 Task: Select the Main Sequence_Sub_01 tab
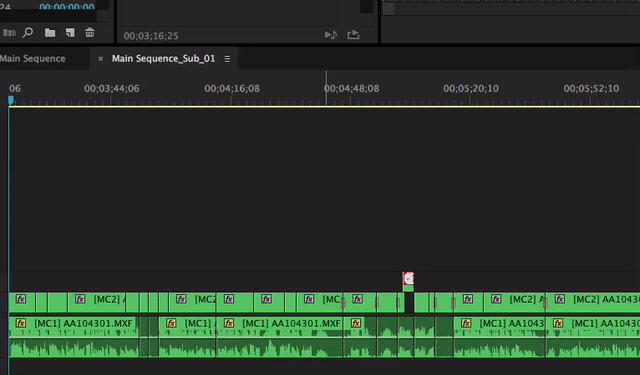click(163, 58)
